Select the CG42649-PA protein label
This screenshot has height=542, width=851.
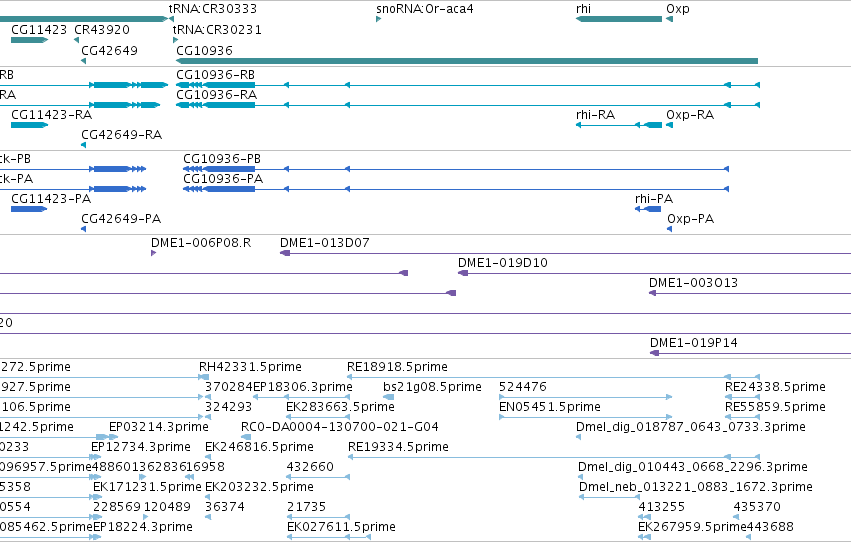[x=121, y=219]
